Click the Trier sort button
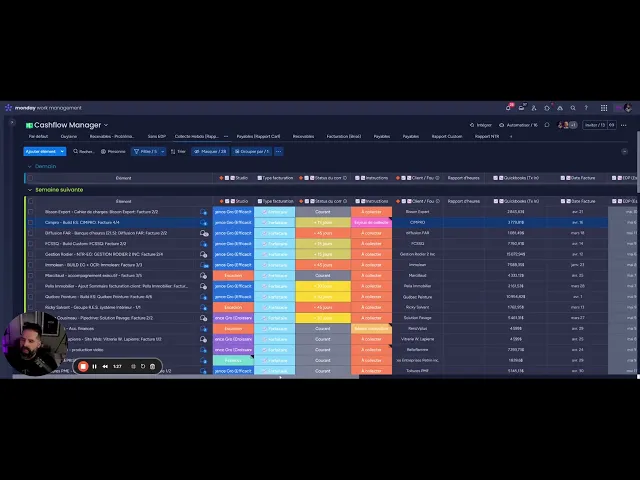This screenshot has width=640, height=480. (x=178, y=151)
